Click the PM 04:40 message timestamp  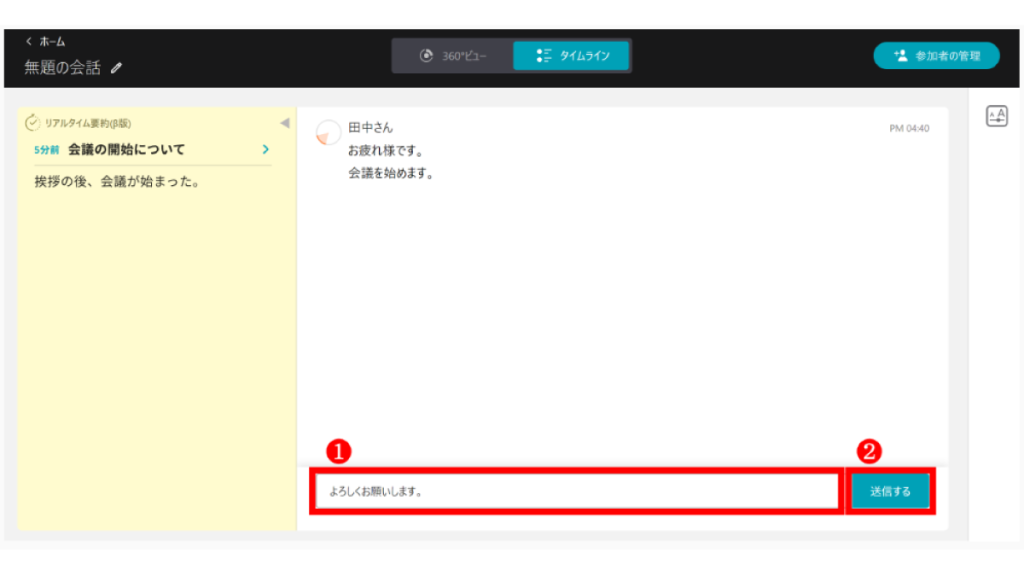(x=909, y=129)
